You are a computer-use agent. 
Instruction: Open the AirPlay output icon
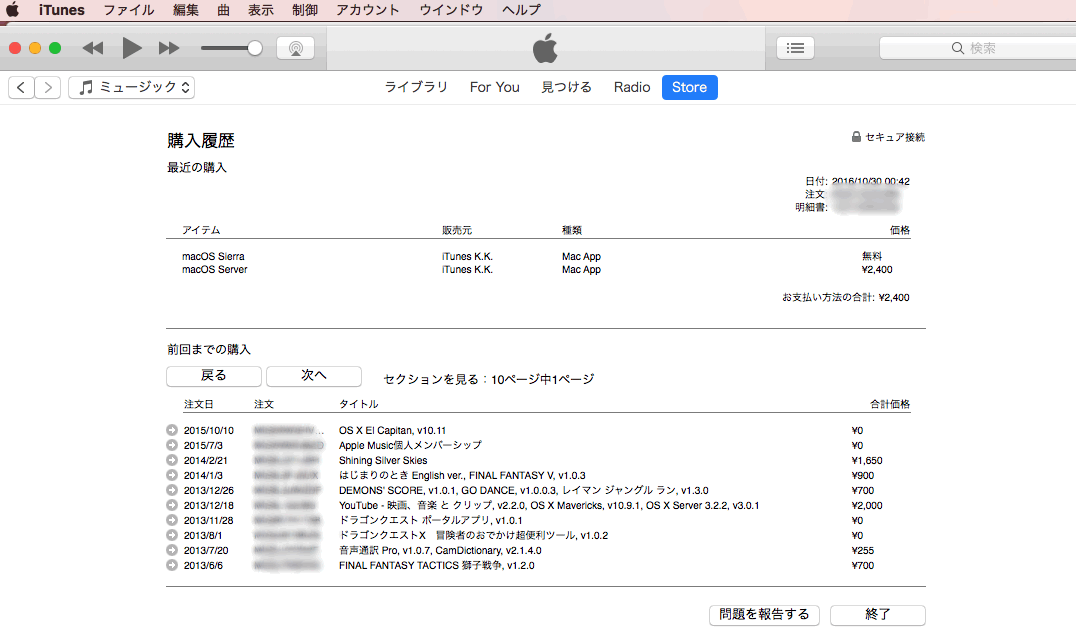tap(295, 48)
